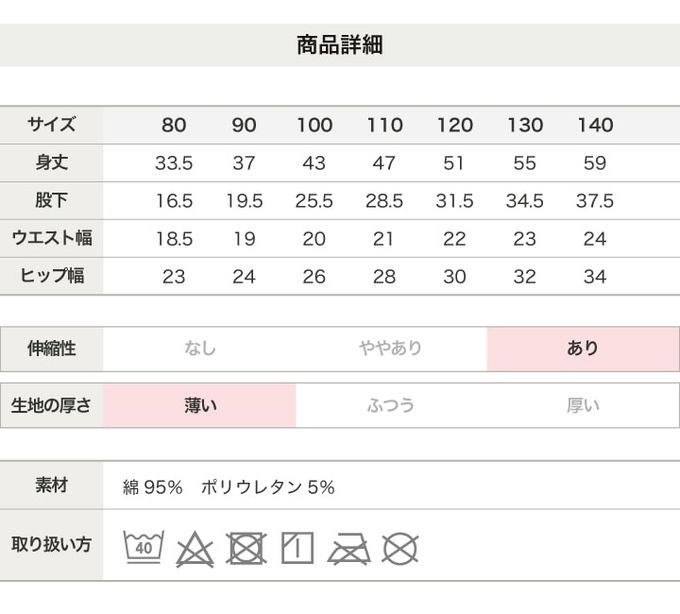Screen dimensions: 680x614
Task: Click the do-not-iron care icon
Action: point(349,548)
